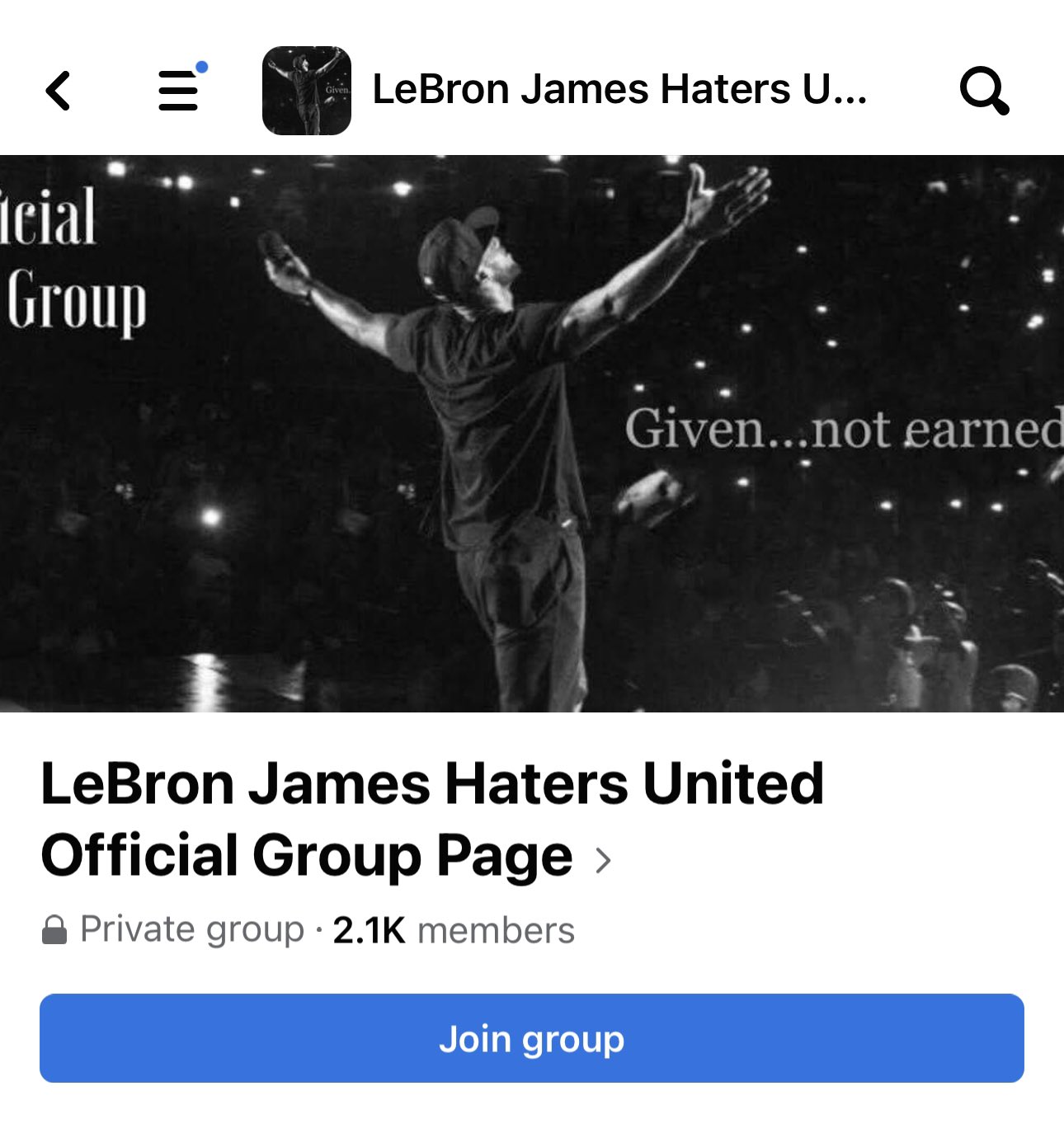Image resolution: width=1064 pixels, height=1133 pixels.
Task: Click the Official Group Page title line
Action: pyautogui.click(x=307, y=856)
